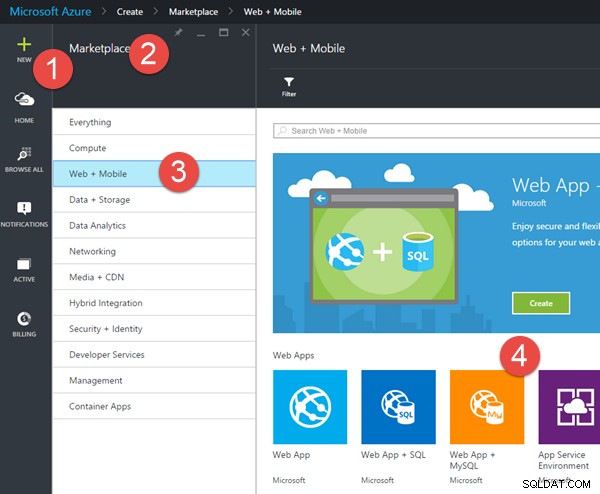Close the Marketplace blade
Image resolution: width=600 pixels, height=494 pixels.
click(x=246, y=33)
